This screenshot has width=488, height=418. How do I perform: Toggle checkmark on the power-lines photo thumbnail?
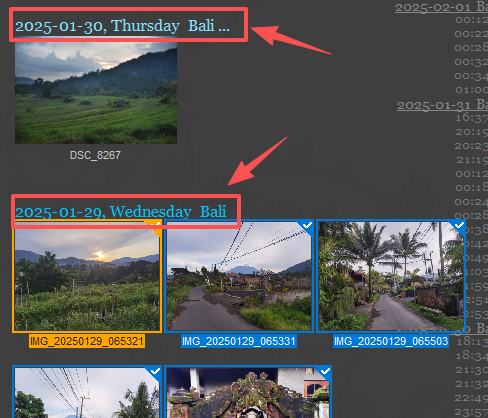(155, 371)
